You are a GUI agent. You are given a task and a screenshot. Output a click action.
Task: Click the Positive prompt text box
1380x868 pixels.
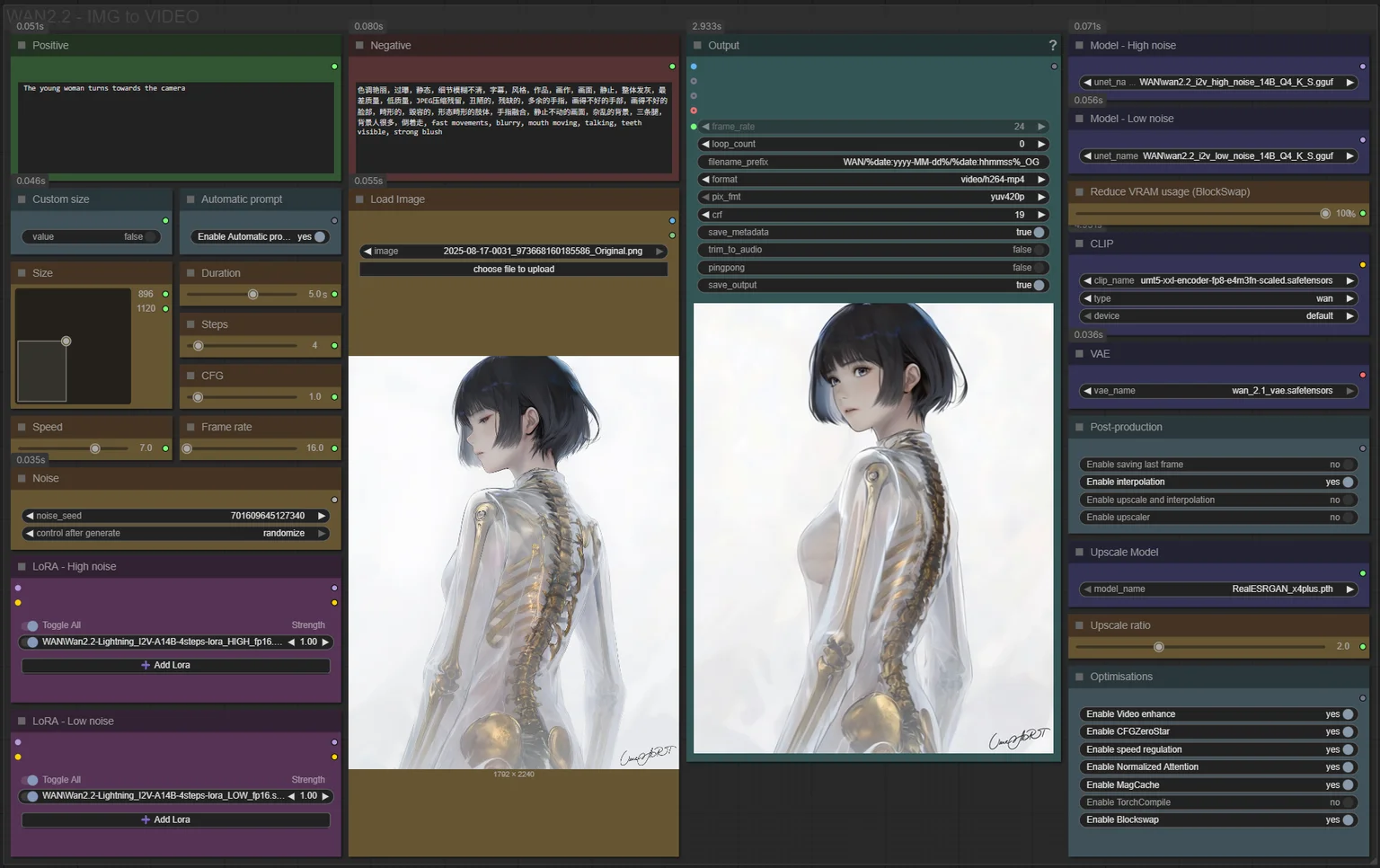pyautogui.click(x=175, y=126)
